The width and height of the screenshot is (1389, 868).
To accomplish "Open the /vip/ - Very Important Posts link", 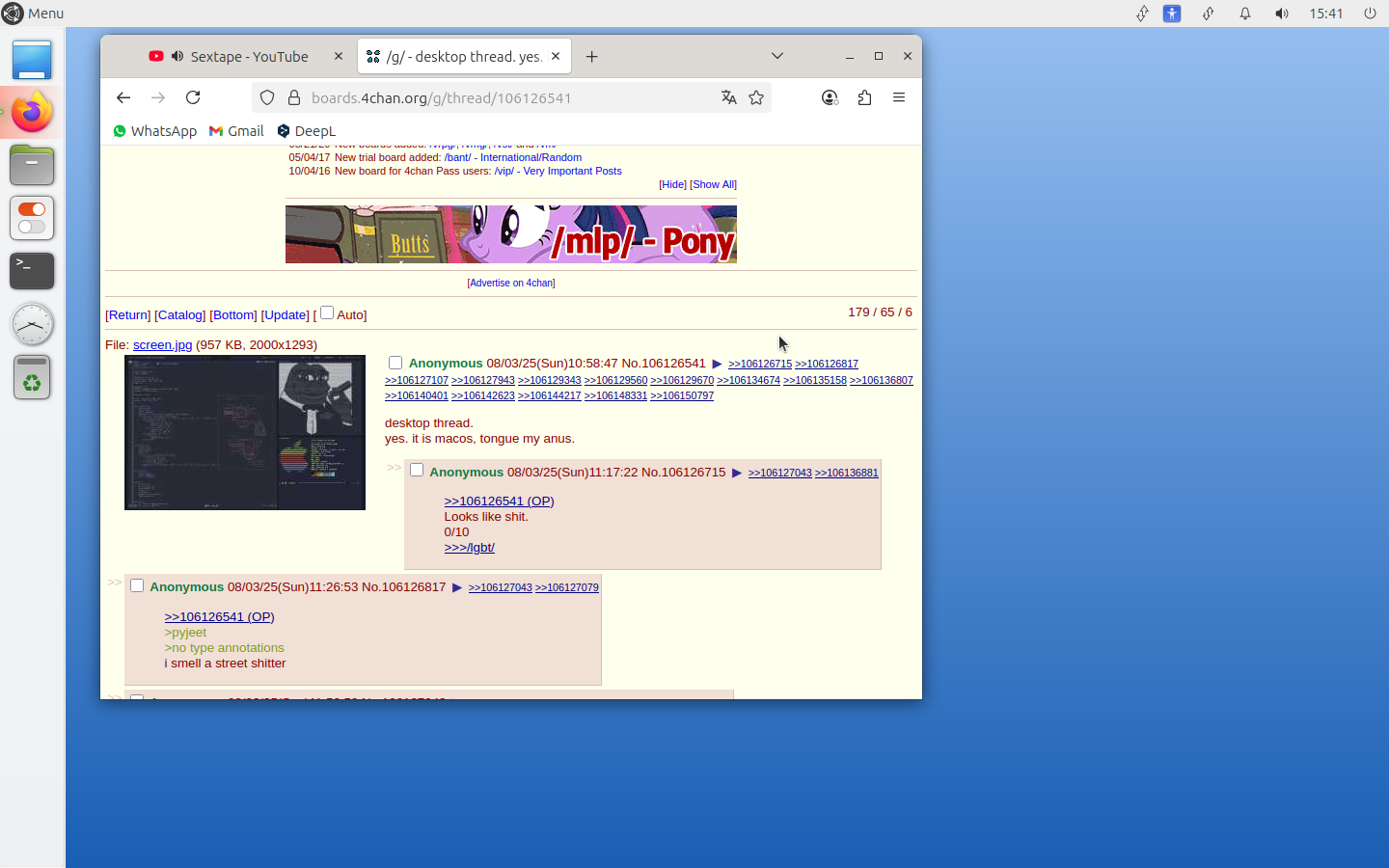I will 558,171.
